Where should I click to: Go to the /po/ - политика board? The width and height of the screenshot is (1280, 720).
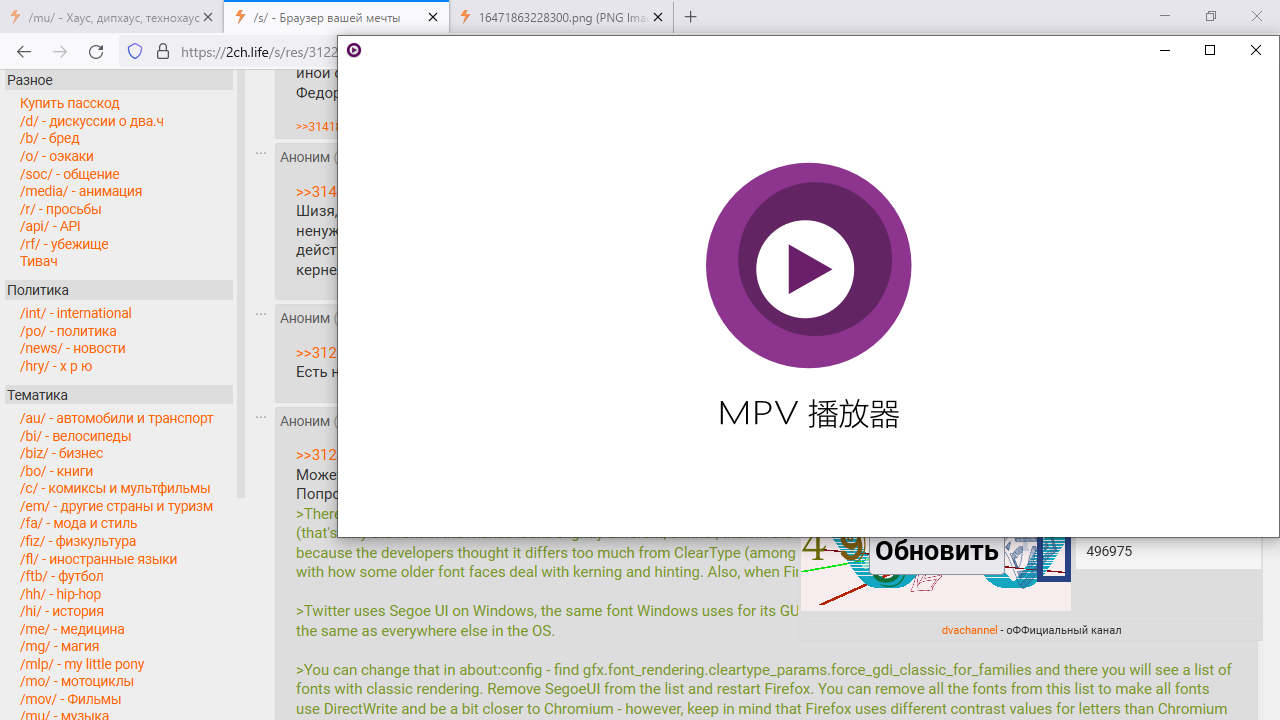(68, 331)
